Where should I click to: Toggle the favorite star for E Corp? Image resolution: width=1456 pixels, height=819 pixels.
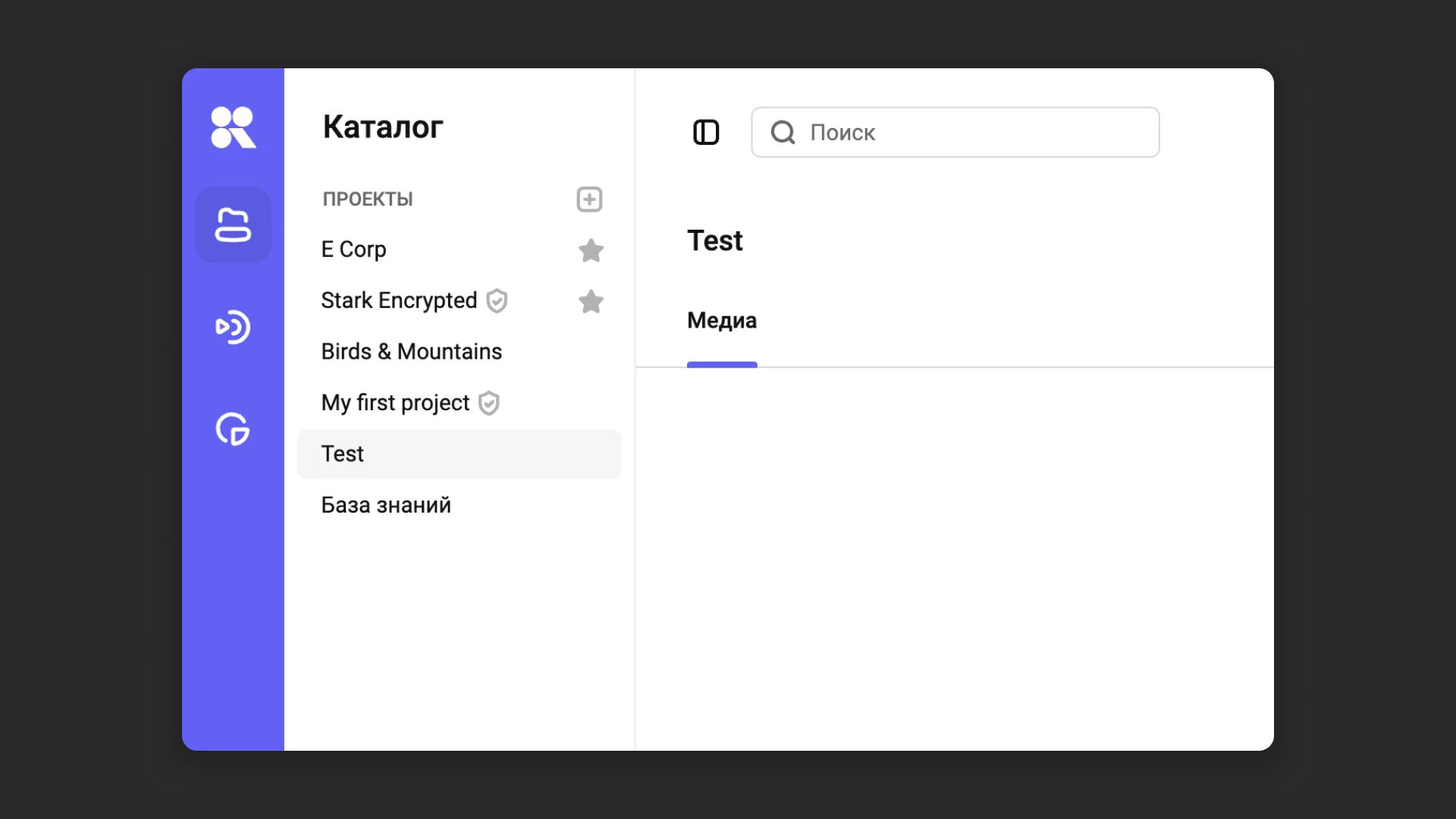click(x=591, y=250)
